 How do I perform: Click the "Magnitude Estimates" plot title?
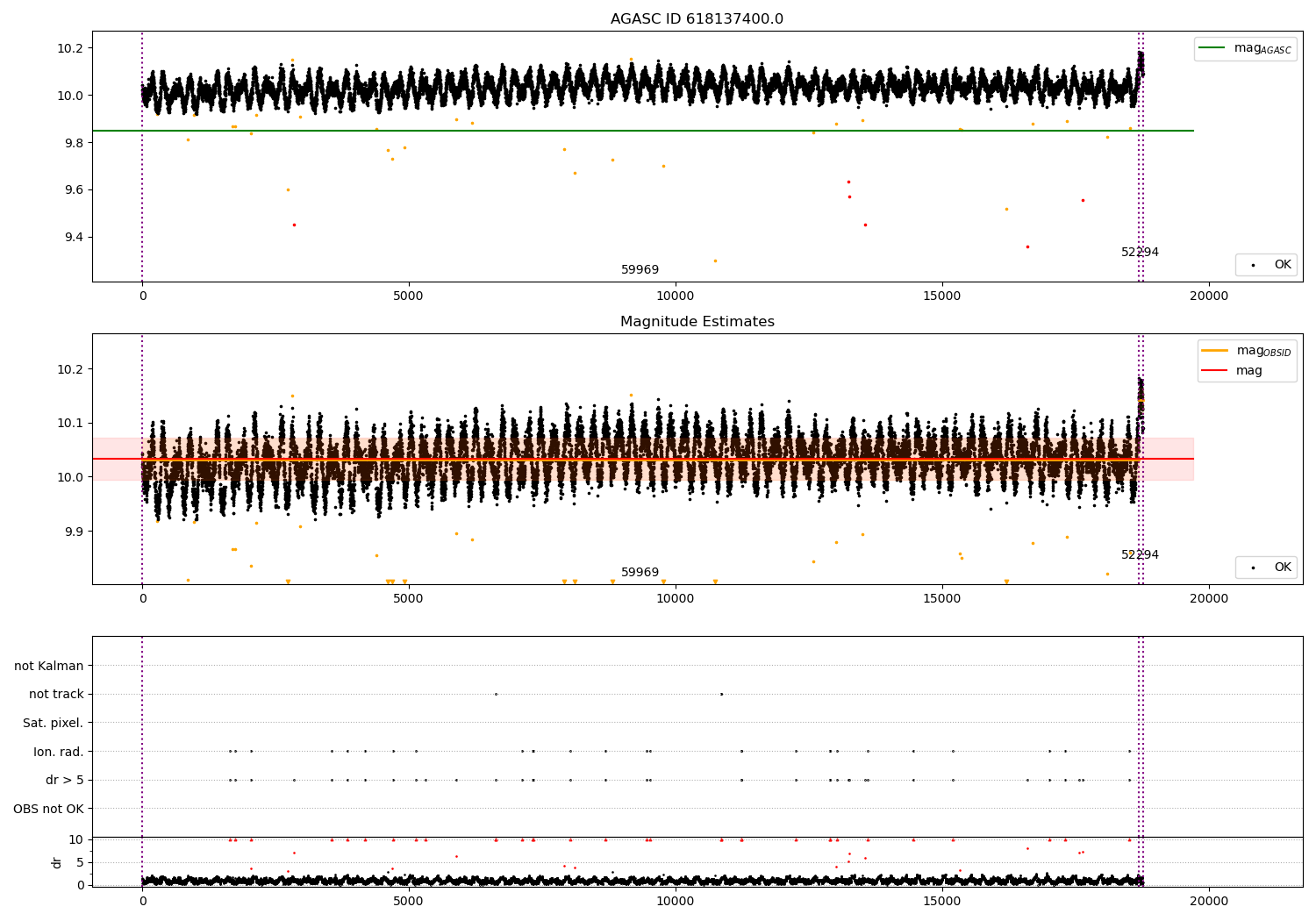(697, 322)
